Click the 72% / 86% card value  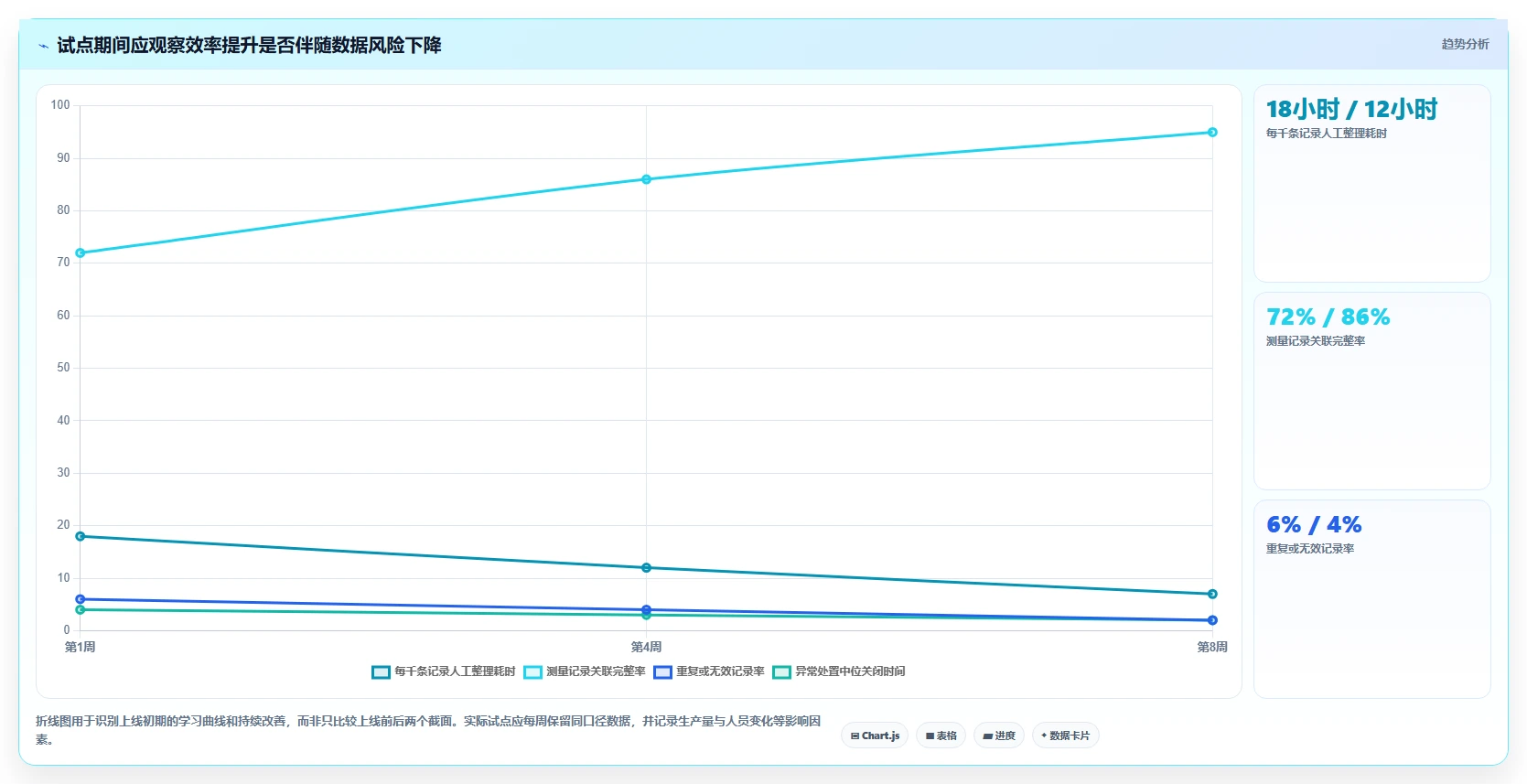tap(1328, 317)
